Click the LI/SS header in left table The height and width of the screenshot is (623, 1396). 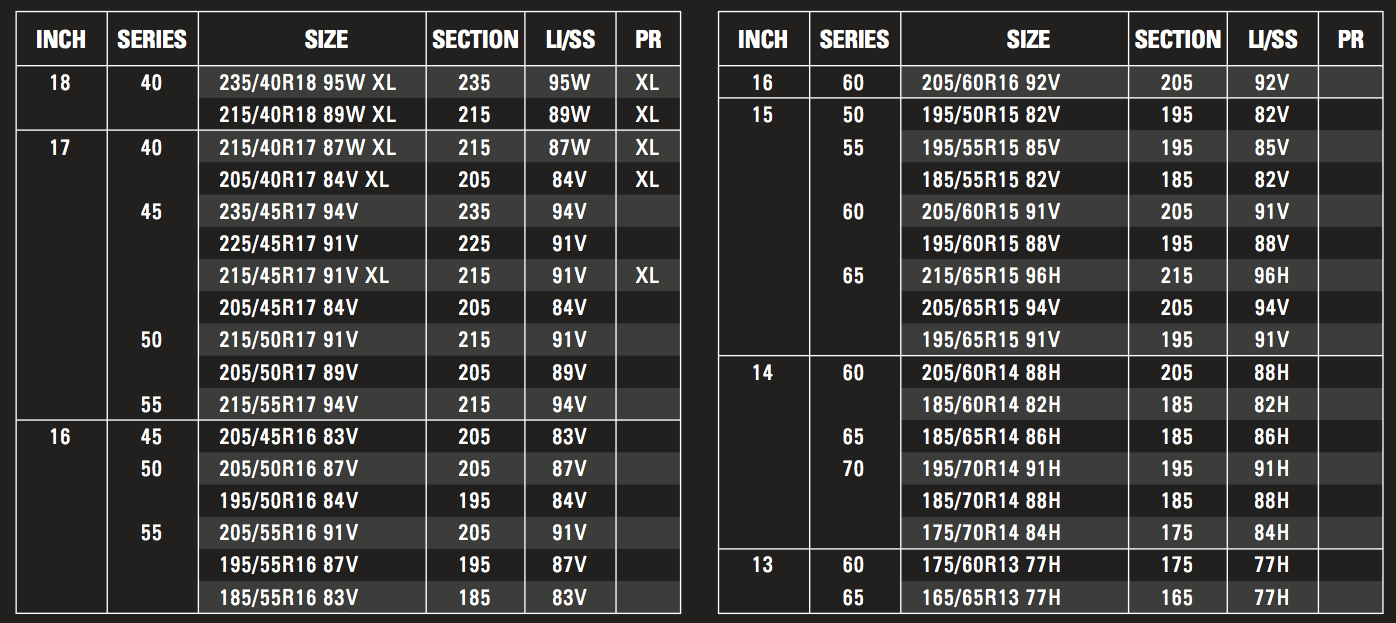coord(572,39)
